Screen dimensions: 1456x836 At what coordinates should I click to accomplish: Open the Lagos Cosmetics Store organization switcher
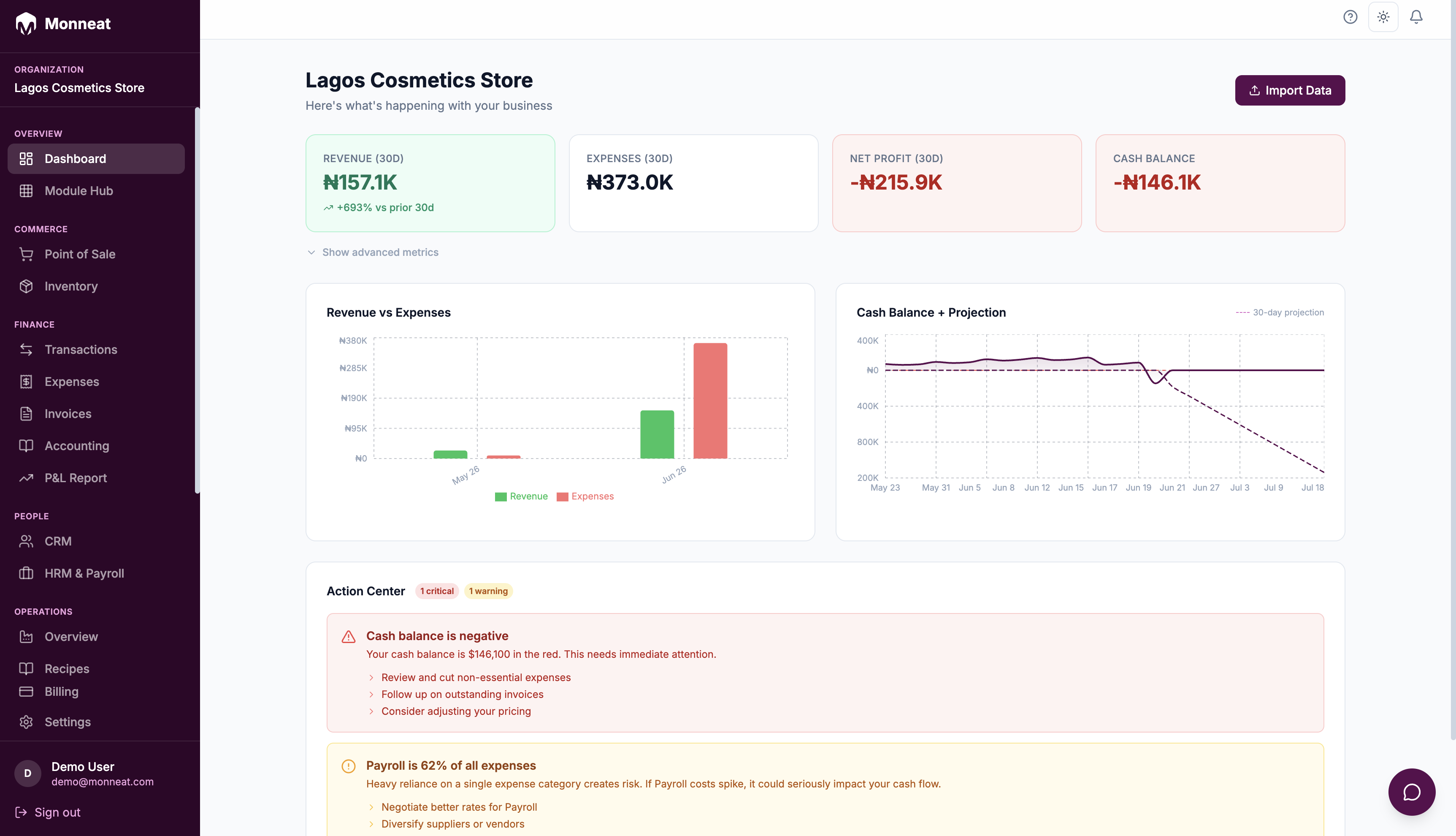(x=79, y=88)
